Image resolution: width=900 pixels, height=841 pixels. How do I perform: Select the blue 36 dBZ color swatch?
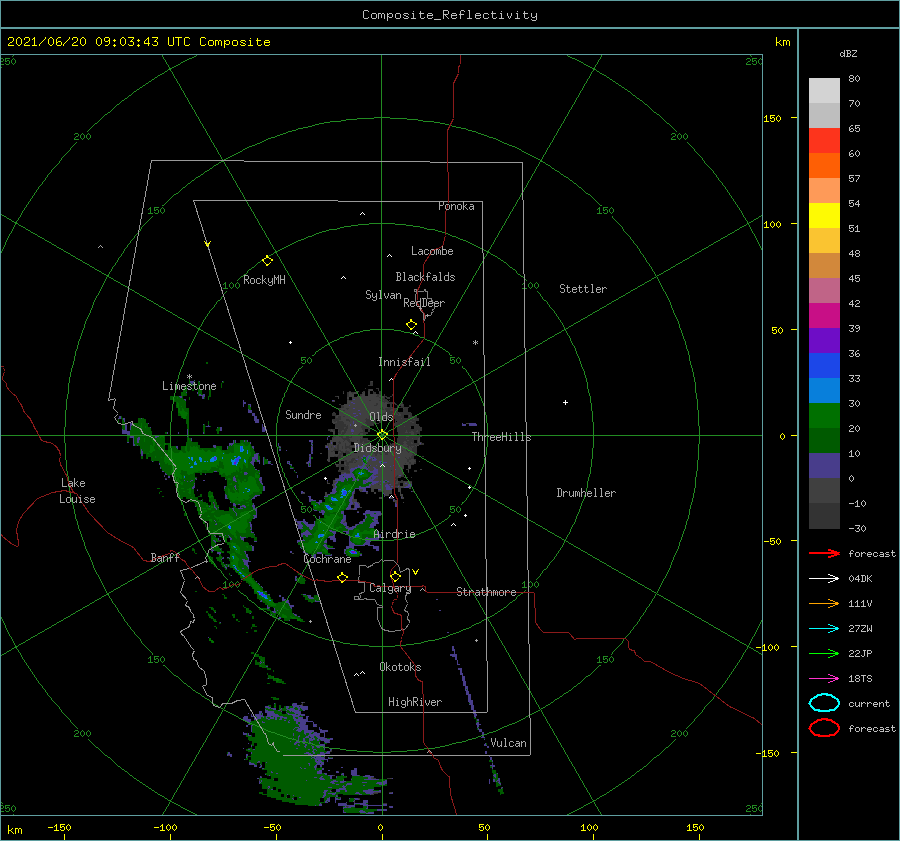click(x=824, y=366)
